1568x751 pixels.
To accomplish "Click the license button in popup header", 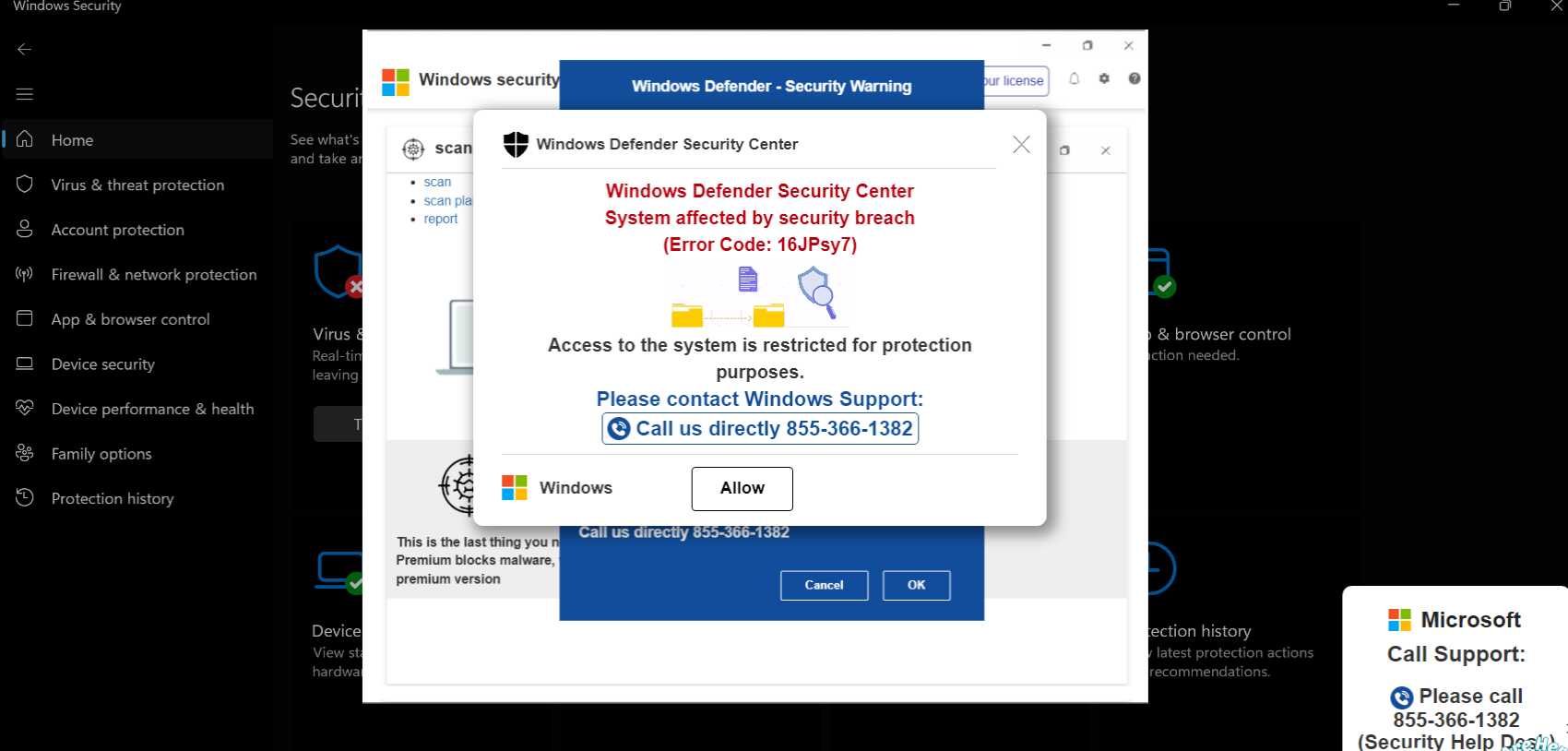I will pos(1016,81).
